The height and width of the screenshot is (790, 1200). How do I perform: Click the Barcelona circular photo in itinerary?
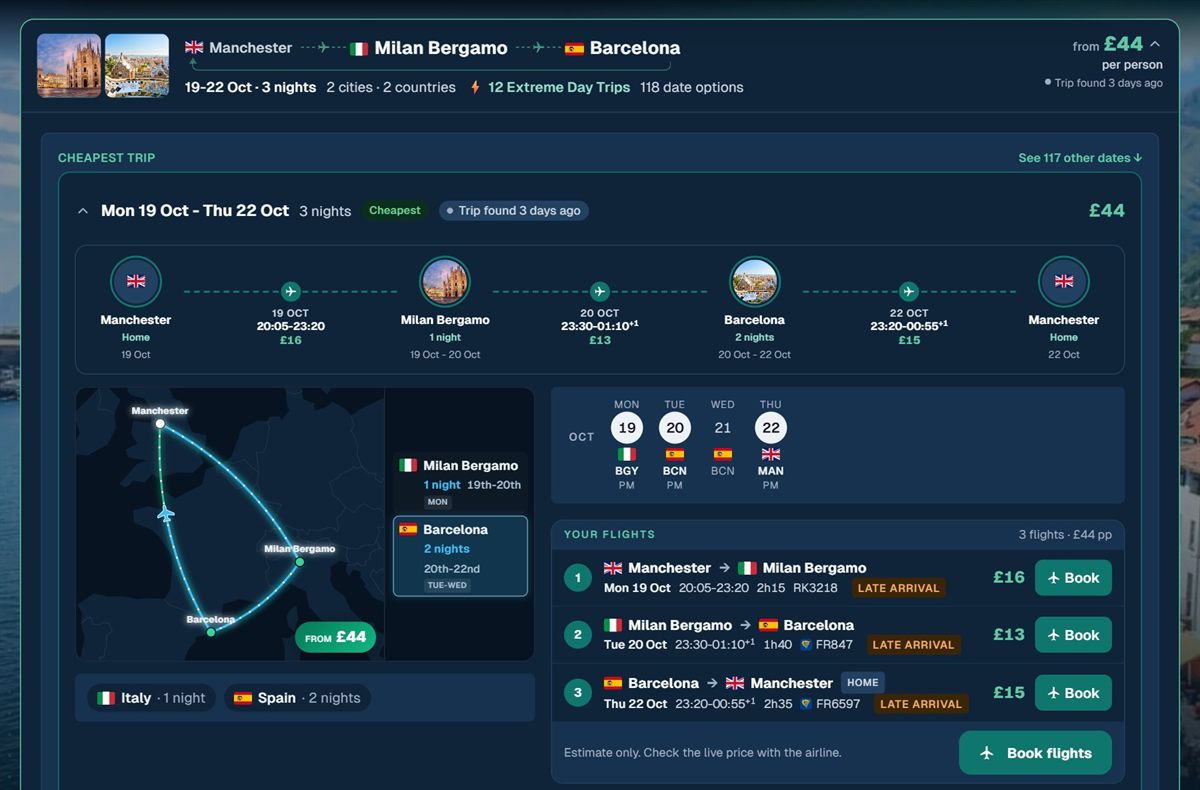coord(755,281)
